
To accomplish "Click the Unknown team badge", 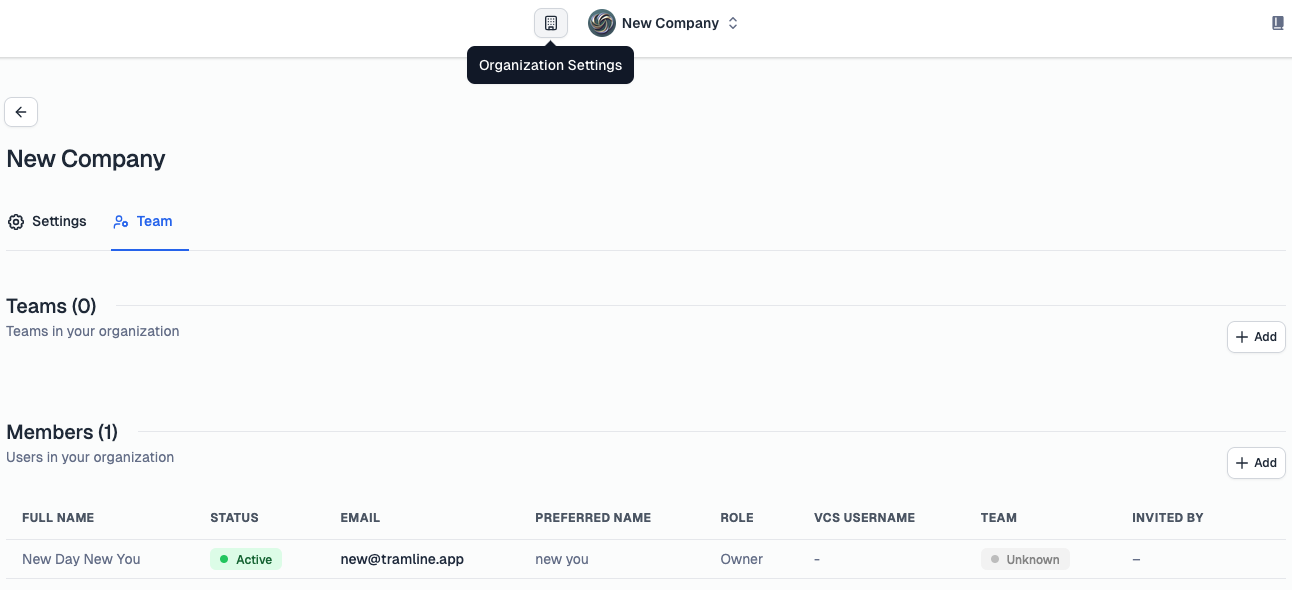I will [1025, 559].
